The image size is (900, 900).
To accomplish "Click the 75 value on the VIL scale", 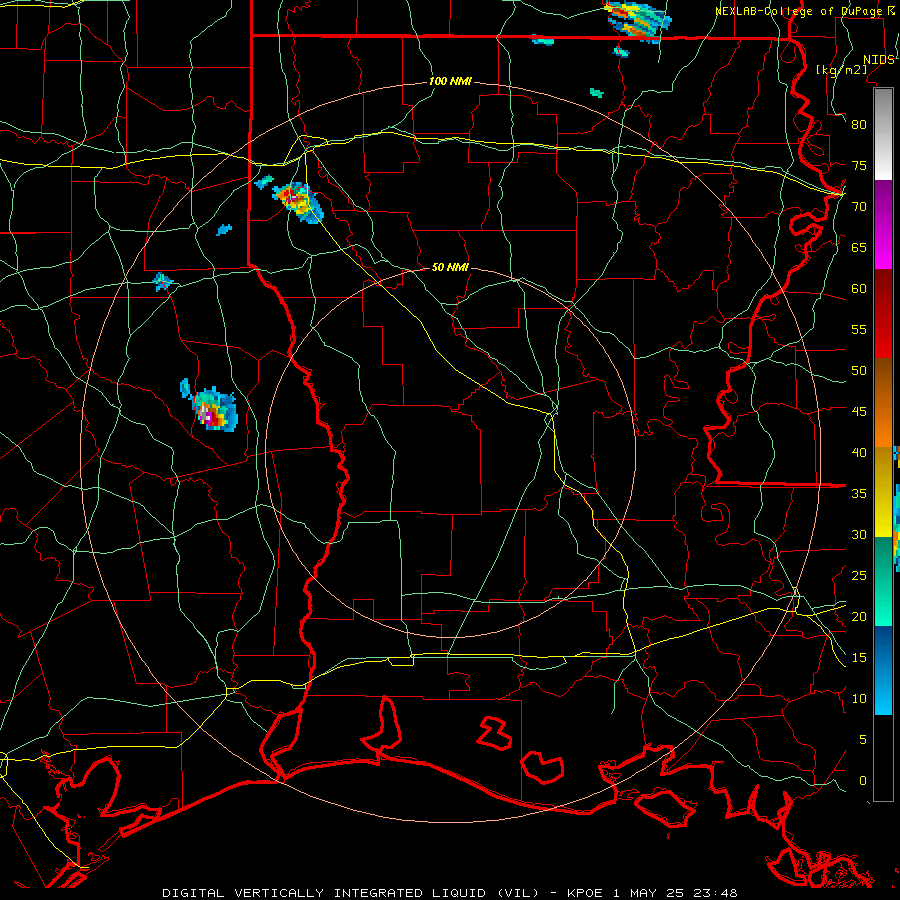I will pos(859,165).
